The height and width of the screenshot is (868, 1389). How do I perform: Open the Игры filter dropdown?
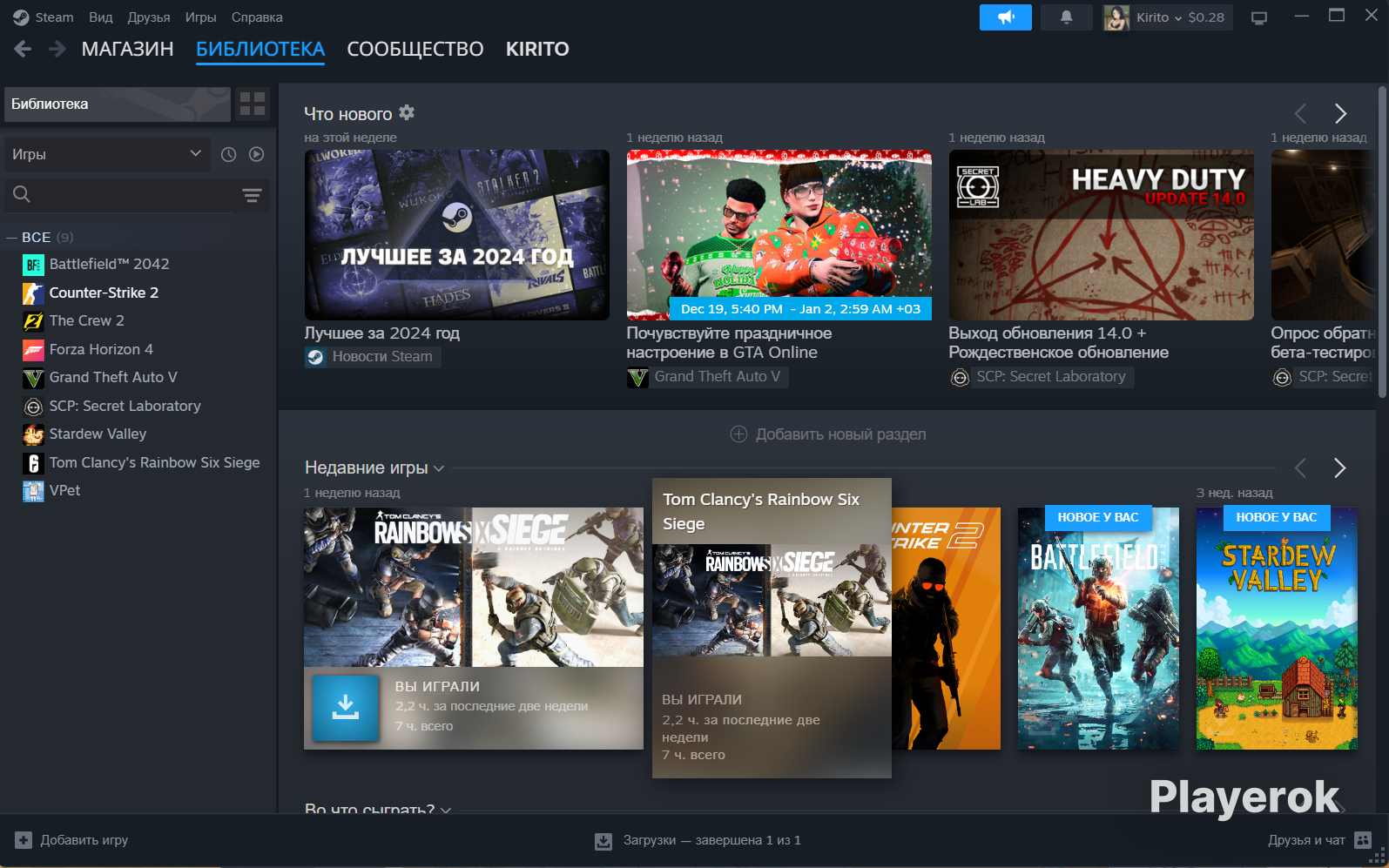(107, 154)
